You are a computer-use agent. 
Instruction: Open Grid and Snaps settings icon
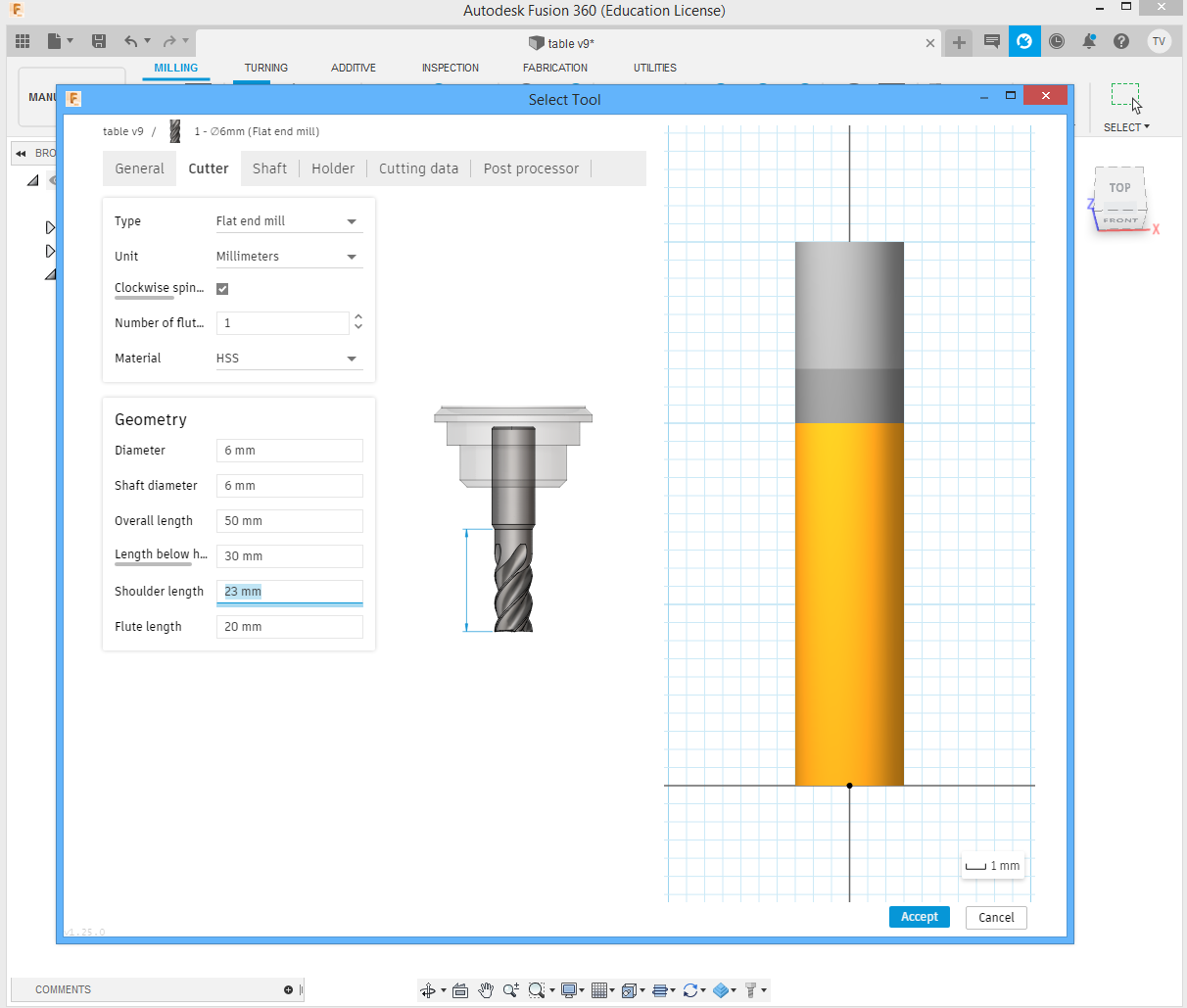point(599,990)
